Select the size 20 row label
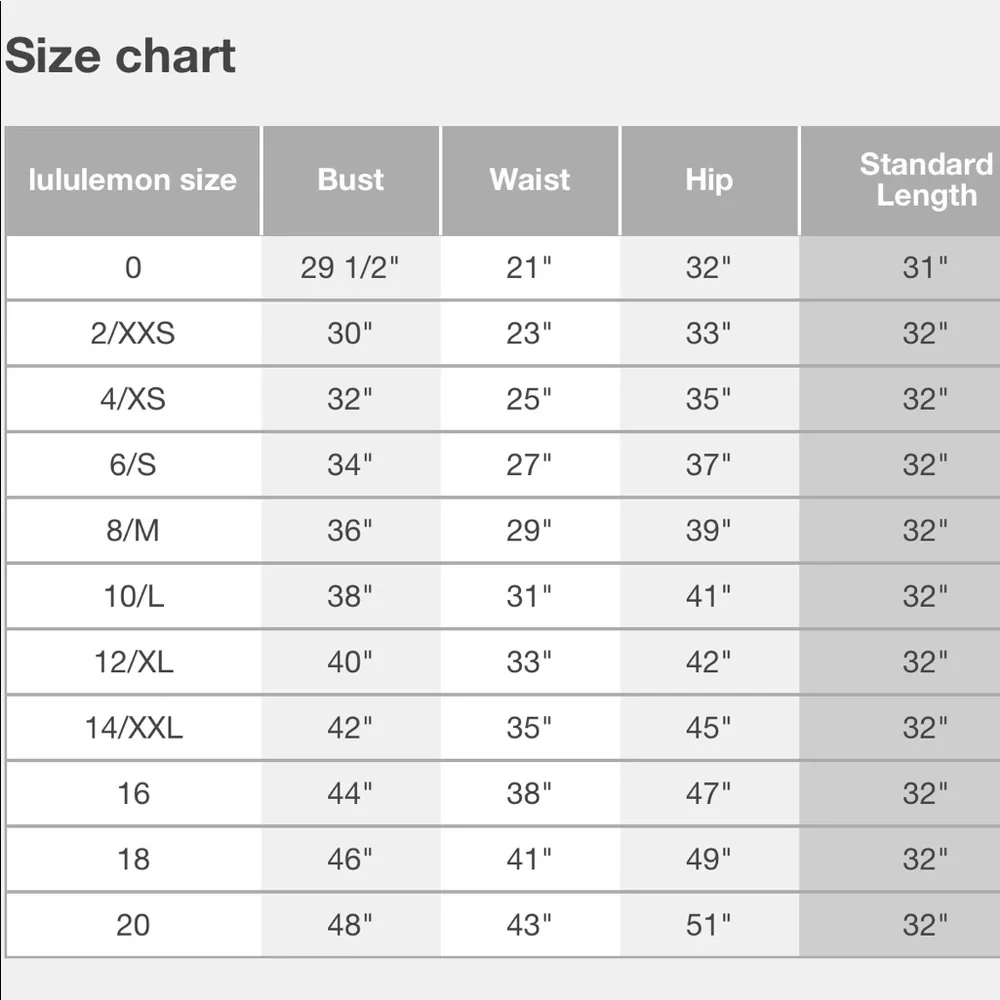Image resolution: width=1000 pixels, height=1000 pixels. tap(133, 925)
